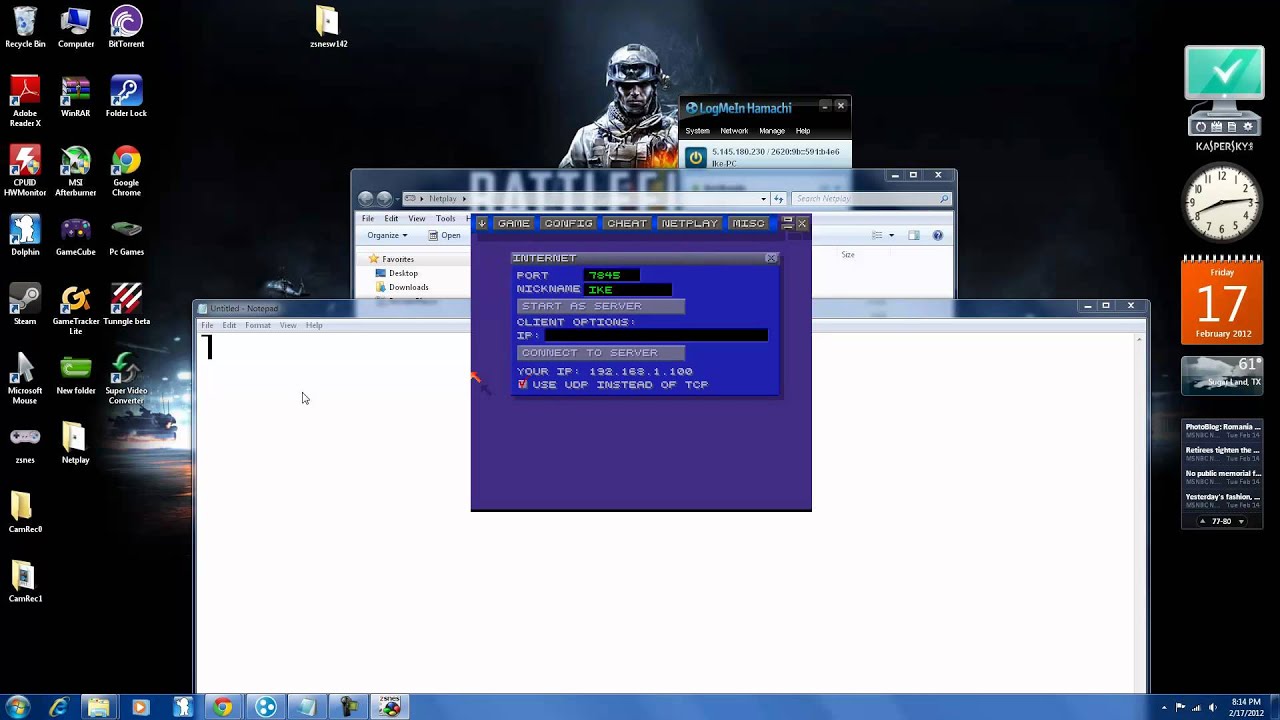Click the Dolphin desktop icon

25,236
